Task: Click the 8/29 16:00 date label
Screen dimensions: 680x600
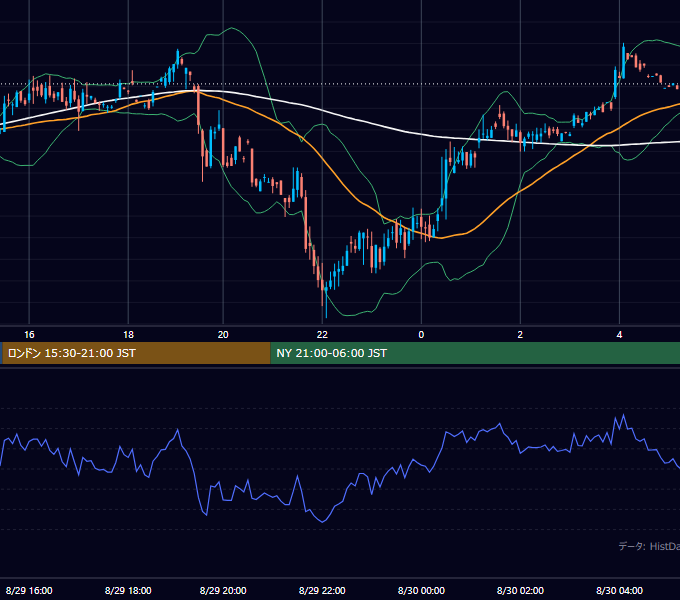Action: point(29,590)
